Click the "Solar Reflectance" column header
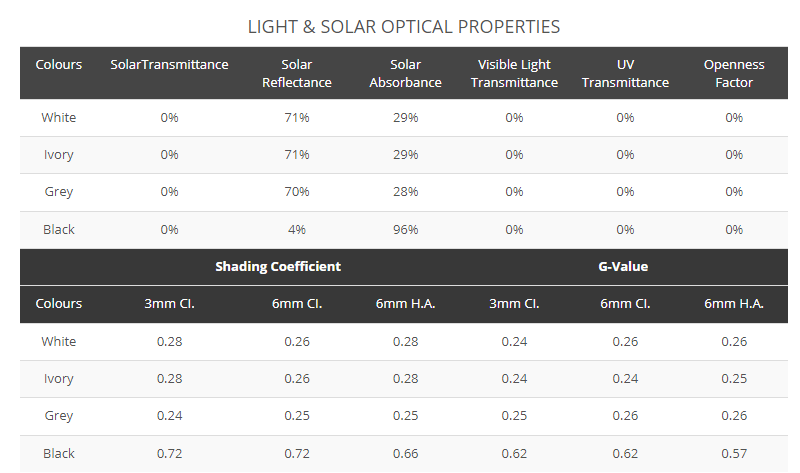The height and width of the screenshot is (473, 800). [296, 74]
